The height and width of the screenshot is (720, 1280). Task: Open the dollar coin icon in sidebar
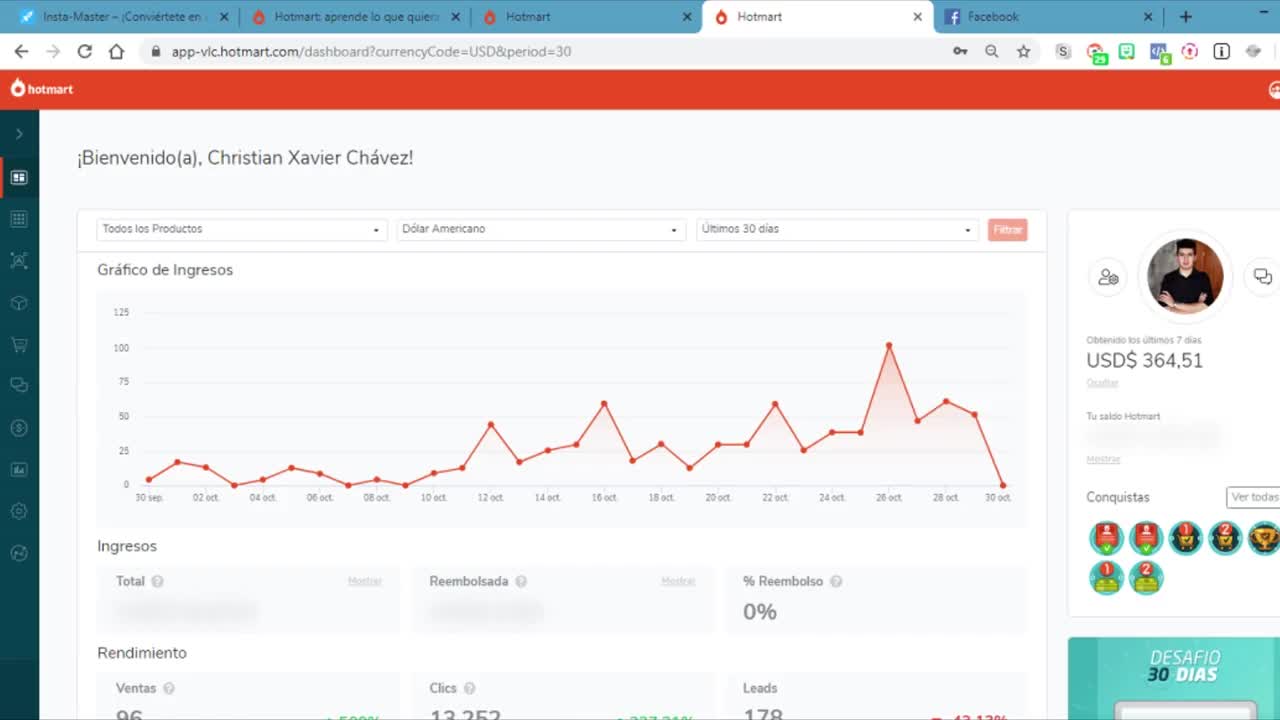click(19, 428)
